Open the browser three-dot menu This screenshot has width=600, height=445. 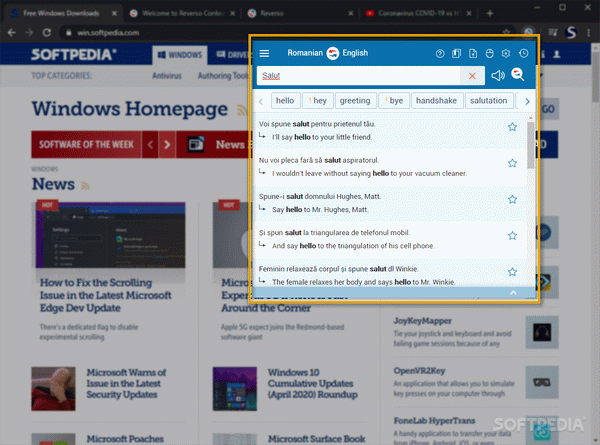coord(589,33)
